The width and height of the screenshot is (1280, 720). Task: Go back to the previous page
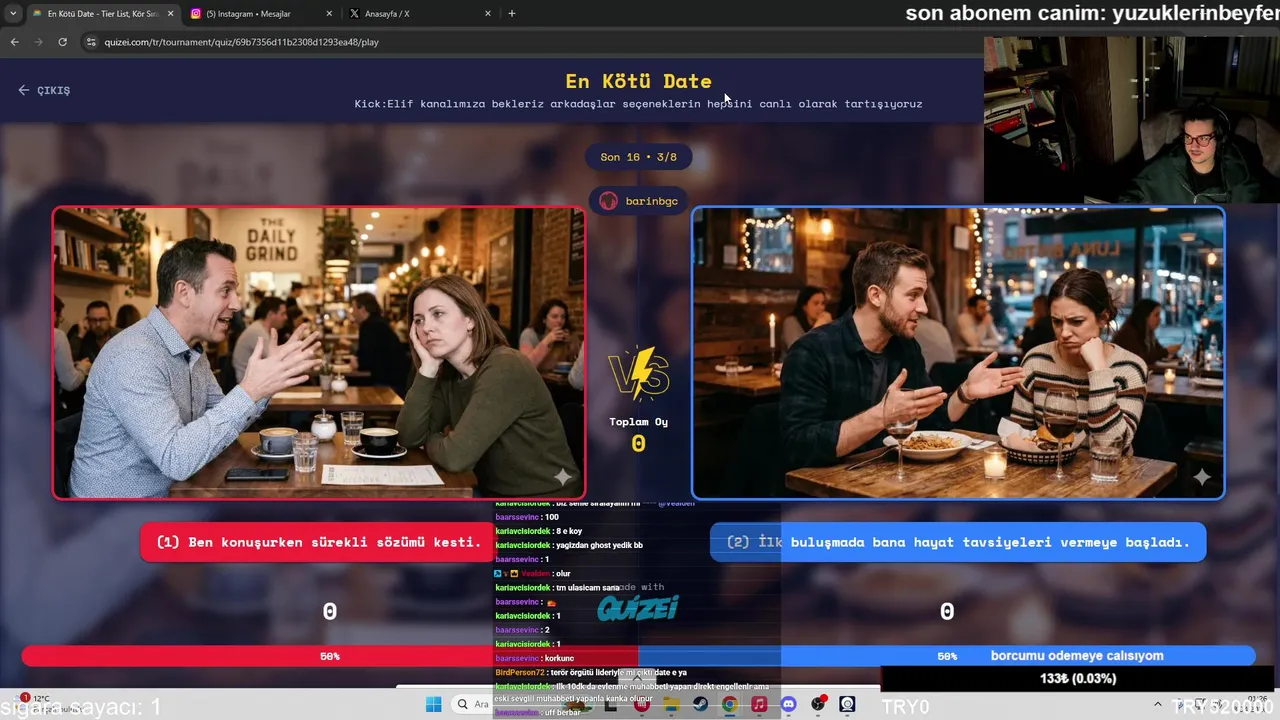[14, 42]
